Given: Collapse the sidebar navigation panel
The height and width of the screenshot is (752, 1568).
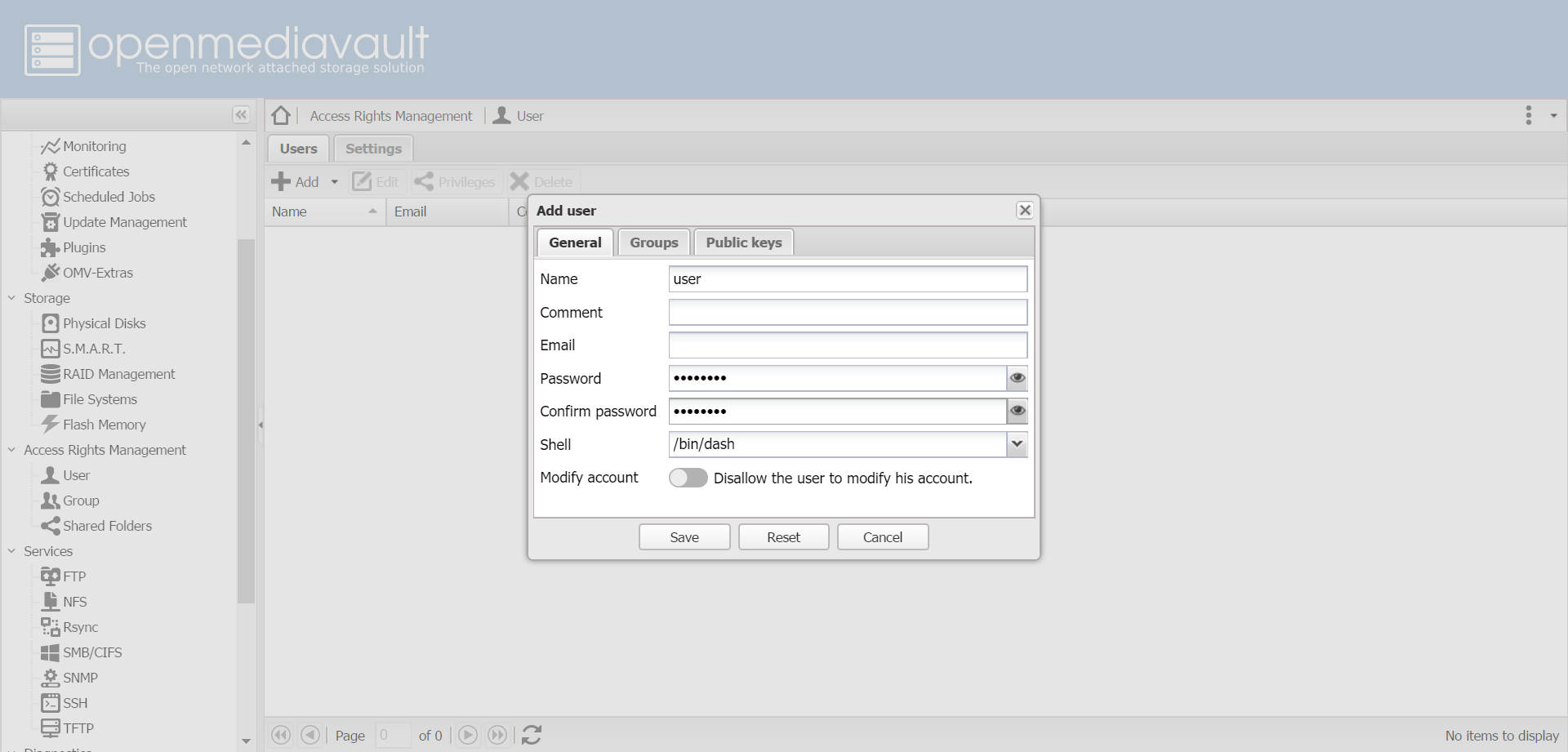Looking at the screenshot, I should (241, 115).
